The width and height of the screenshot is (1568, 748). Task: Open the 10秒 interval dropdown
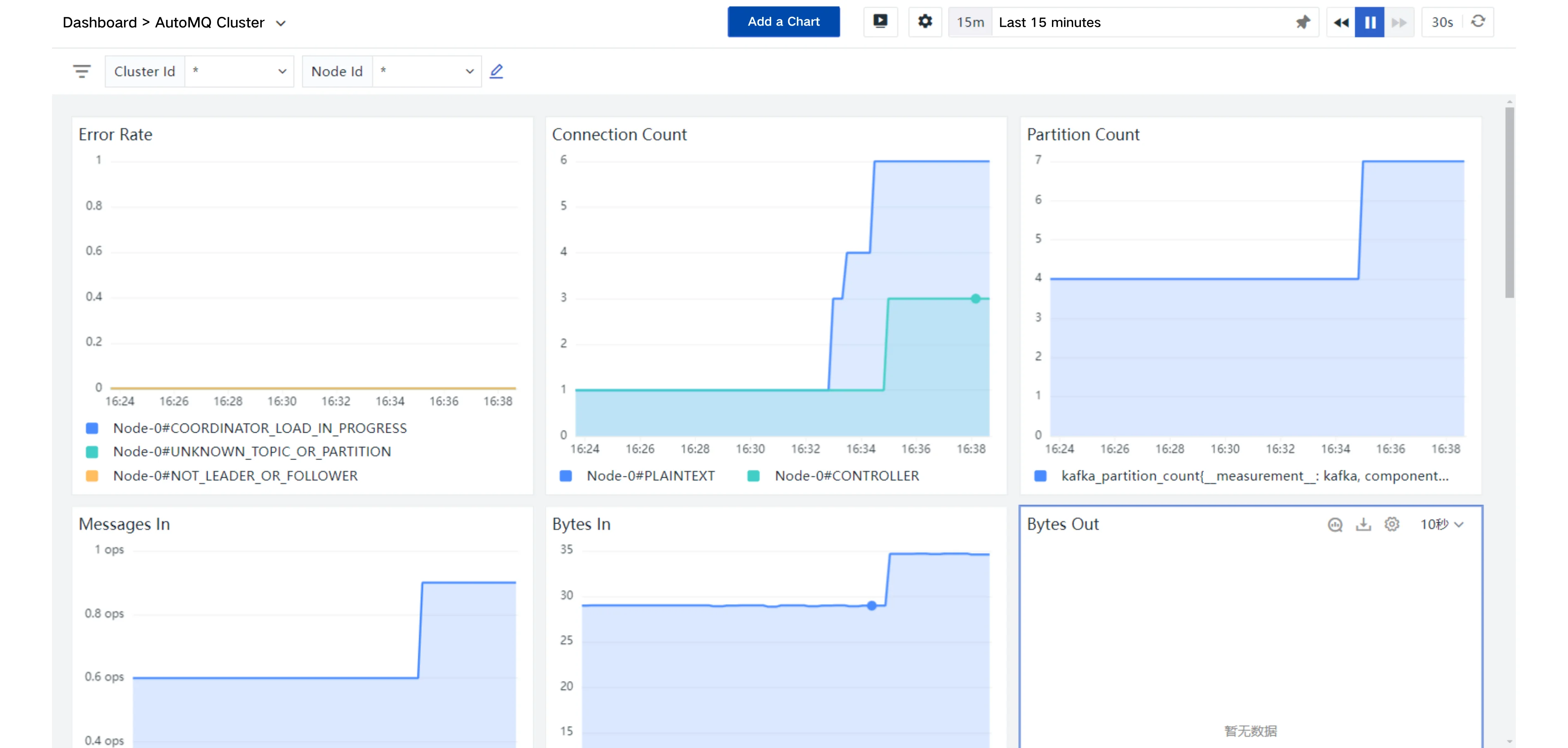click(1441, 524)
